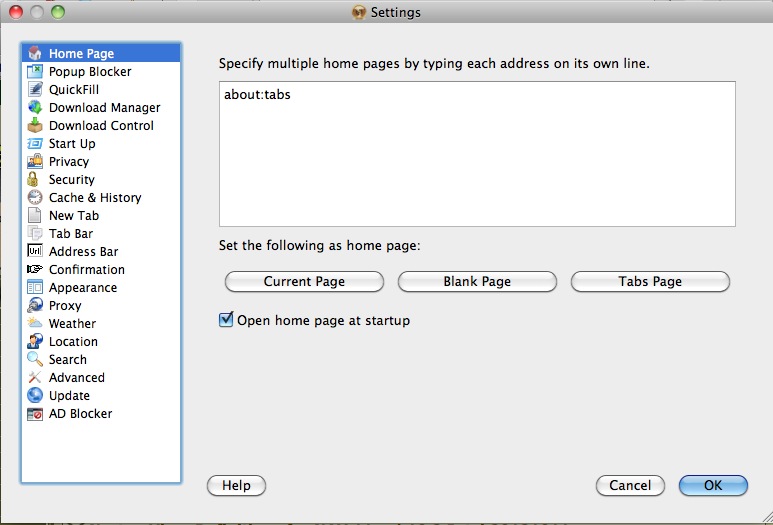Click the Download Manager globe icon
773x525 pixels.
[34, 108]
